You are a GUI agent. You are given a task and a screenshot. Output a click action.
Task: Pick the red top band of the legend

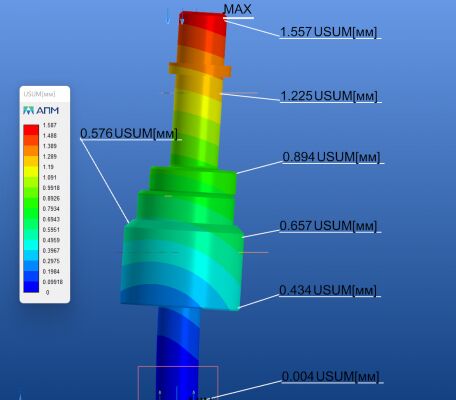[31, 130]
